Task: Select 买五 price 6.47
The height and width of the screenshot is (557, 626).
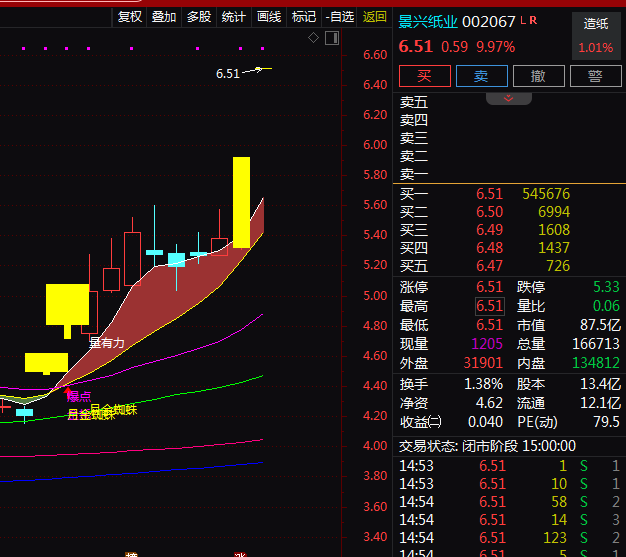Action: coord(489,266)
